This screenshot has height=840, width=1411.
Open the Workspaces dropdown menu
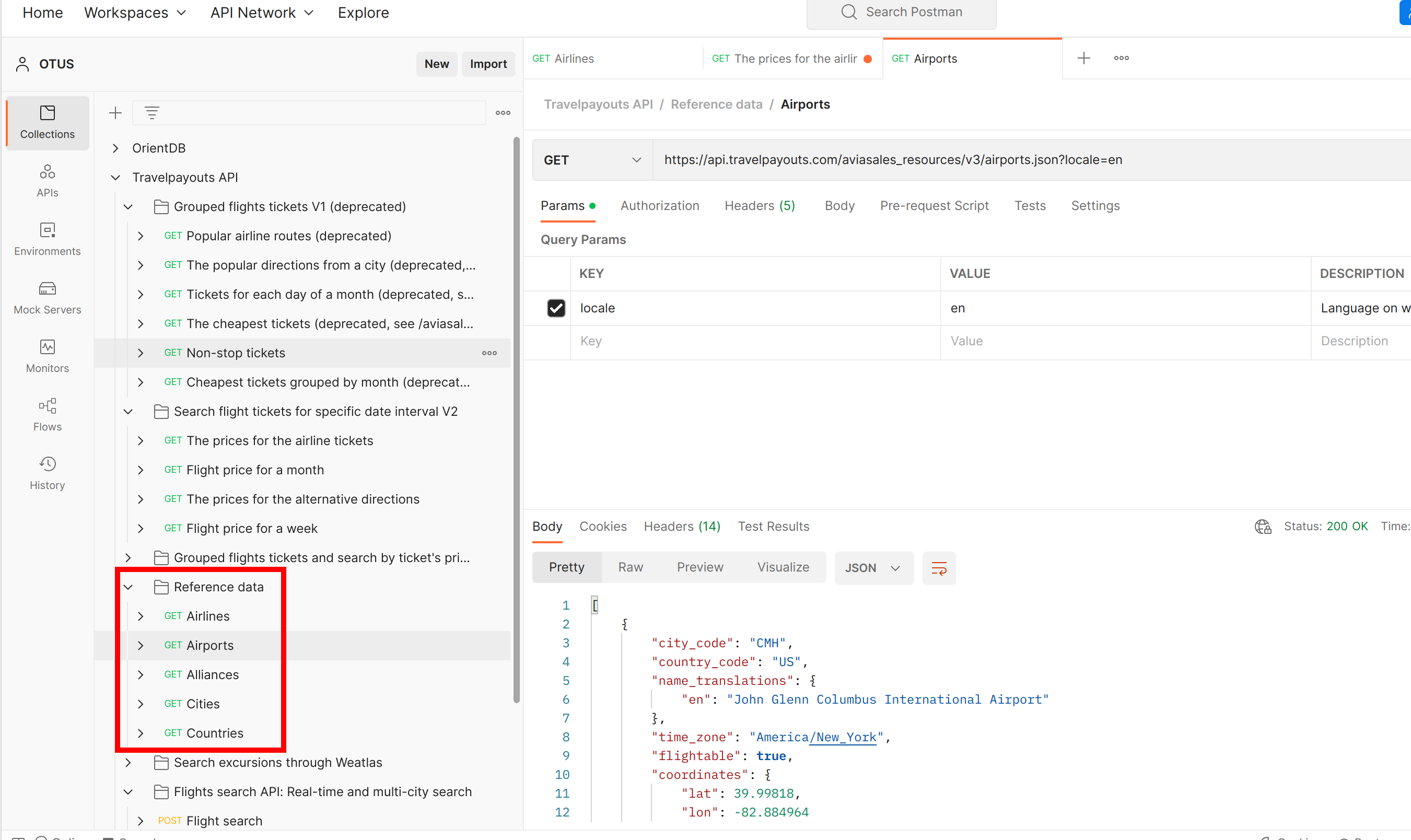point(135,13)
